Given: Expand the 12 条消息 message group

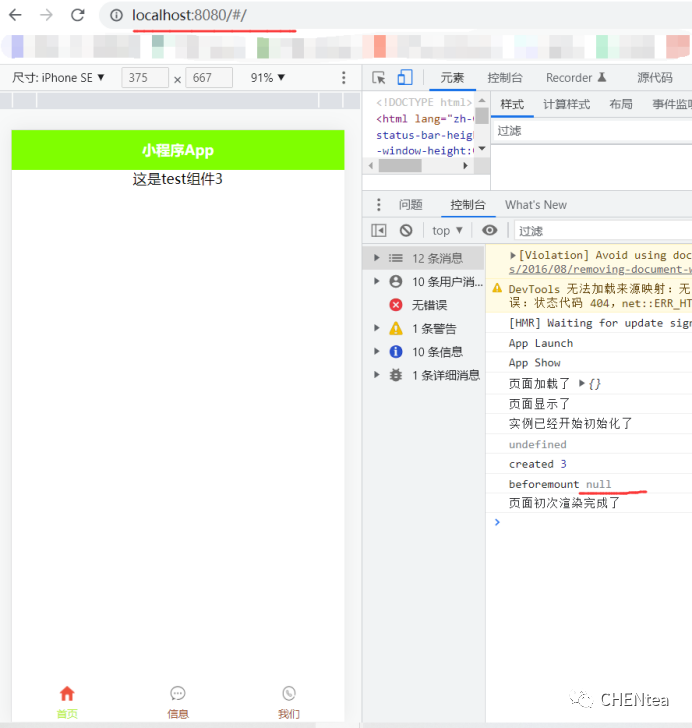Looking at the screenshot, I should [x=377, y=258].
